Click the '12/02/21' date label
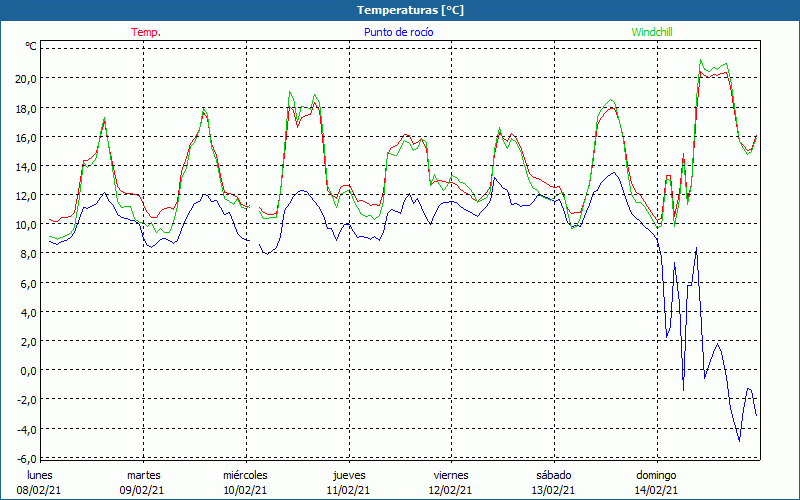The width and height of the screenshot is (800, 500). tap(451, 490)
